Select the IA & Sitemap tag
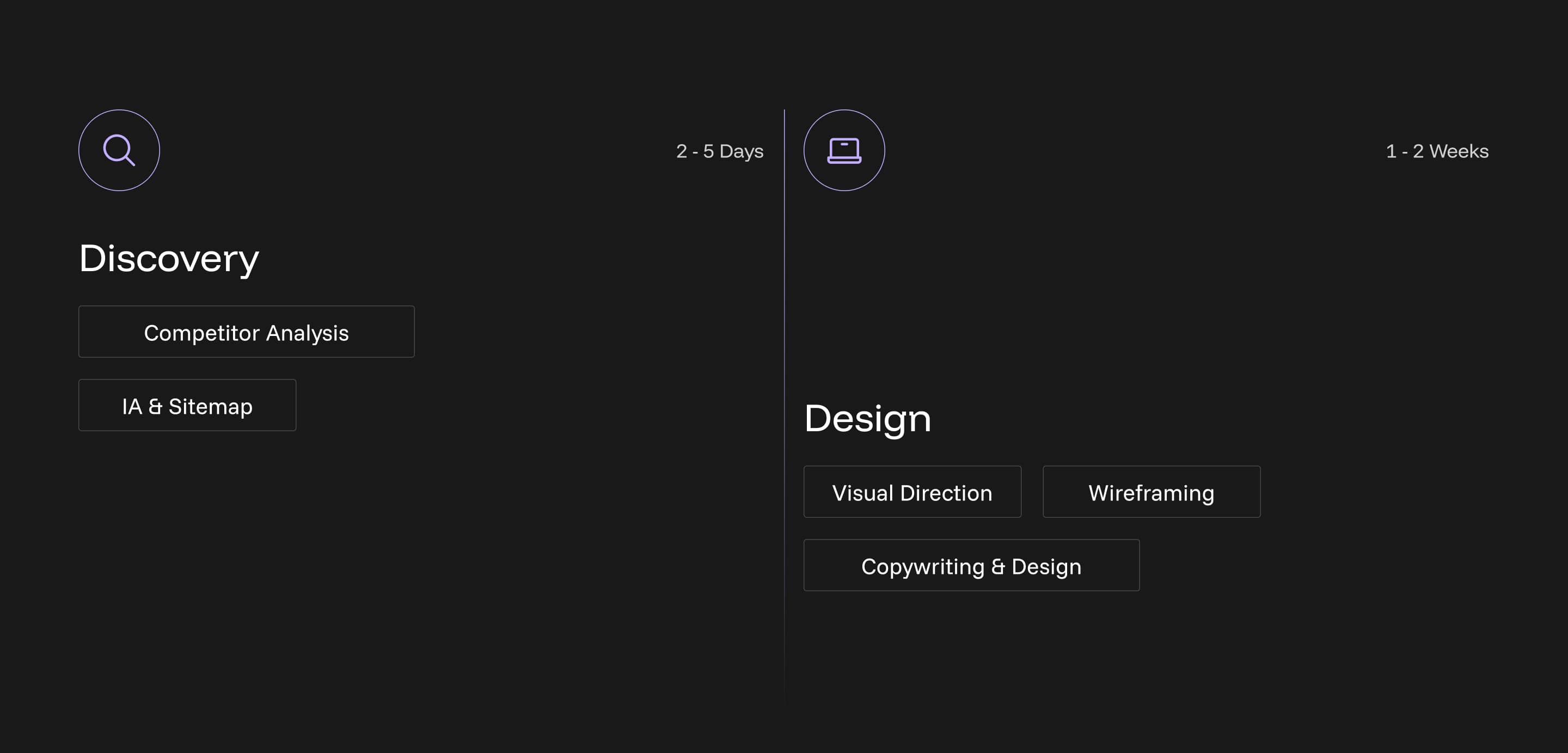1568x753 pixels. (x=187, y=406)
